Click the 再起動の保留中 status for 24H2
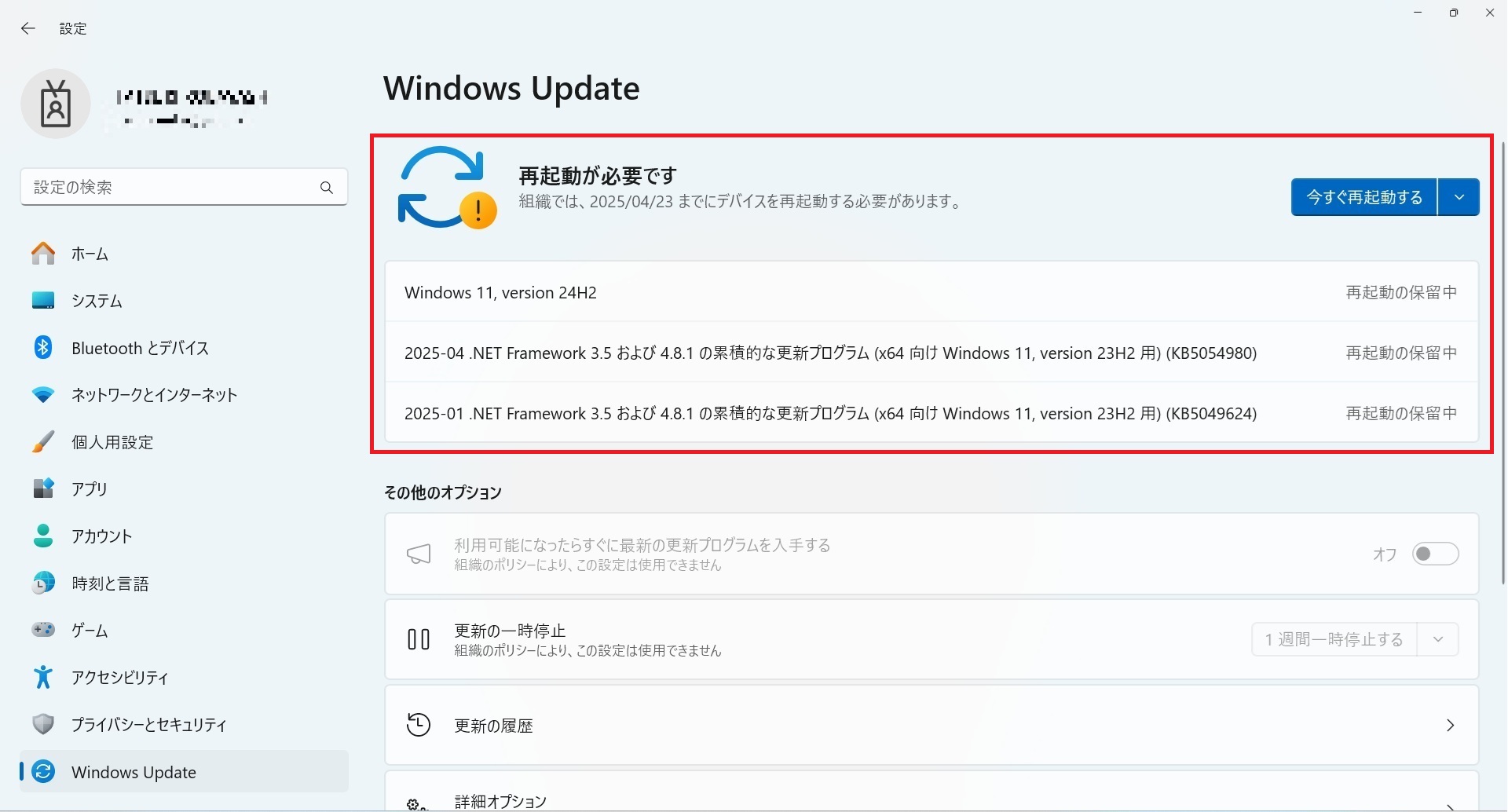1508x812 pixels. pos(1401,292)
